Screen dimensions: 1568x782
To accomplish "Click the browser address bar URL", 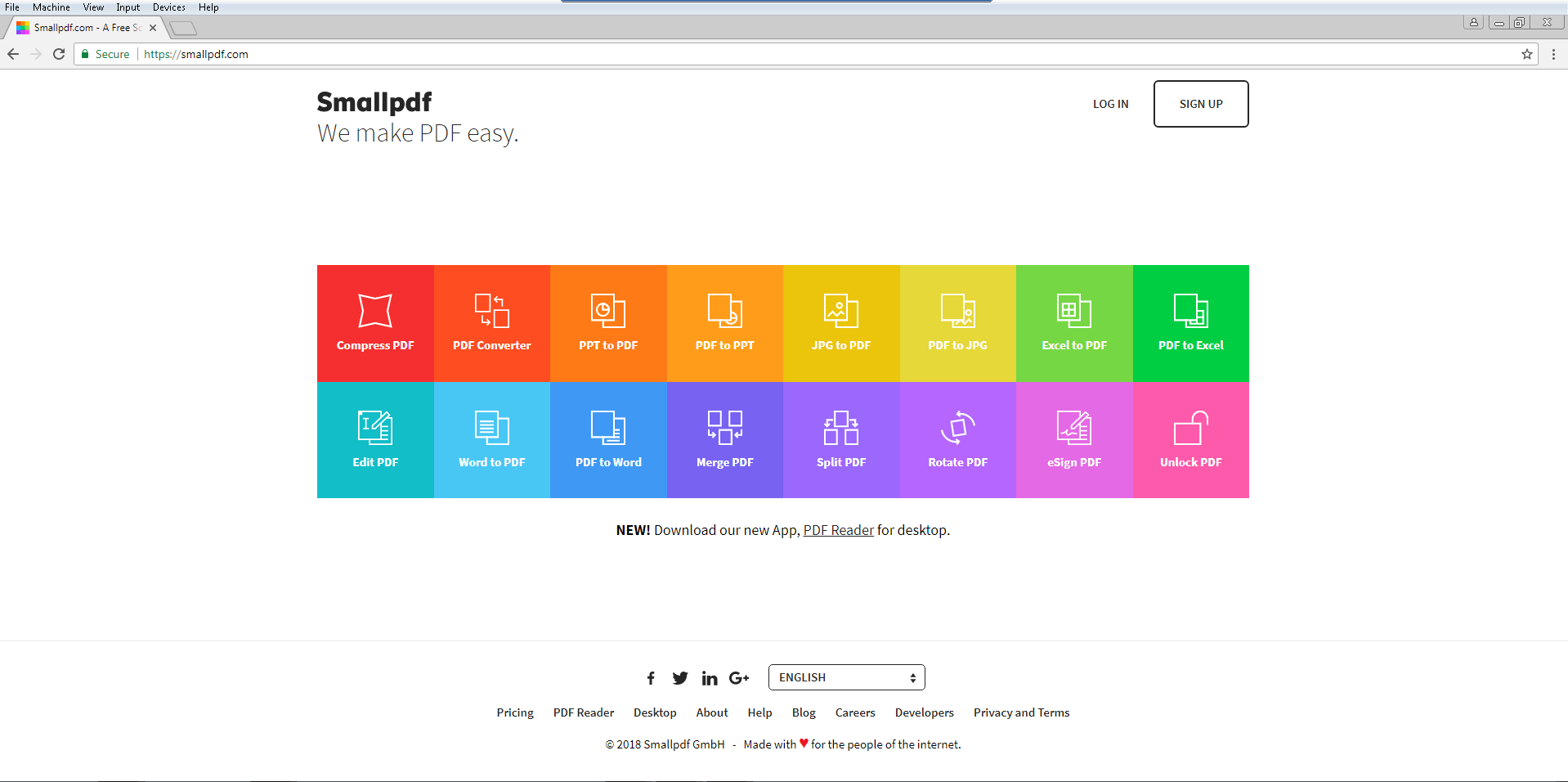I will pos(196,54).
